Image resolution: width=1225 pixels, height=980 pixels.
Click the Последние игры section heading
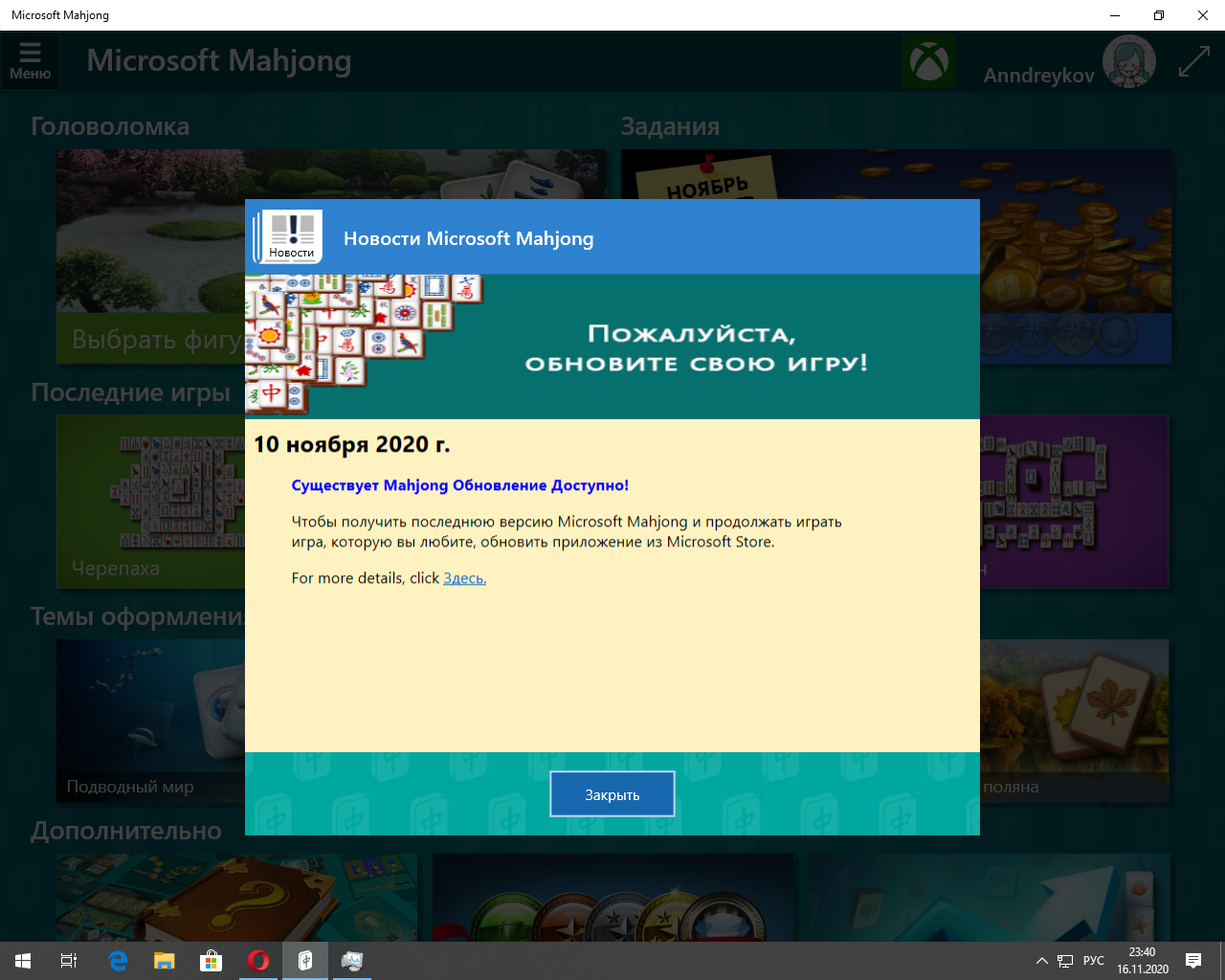[131, 392]
